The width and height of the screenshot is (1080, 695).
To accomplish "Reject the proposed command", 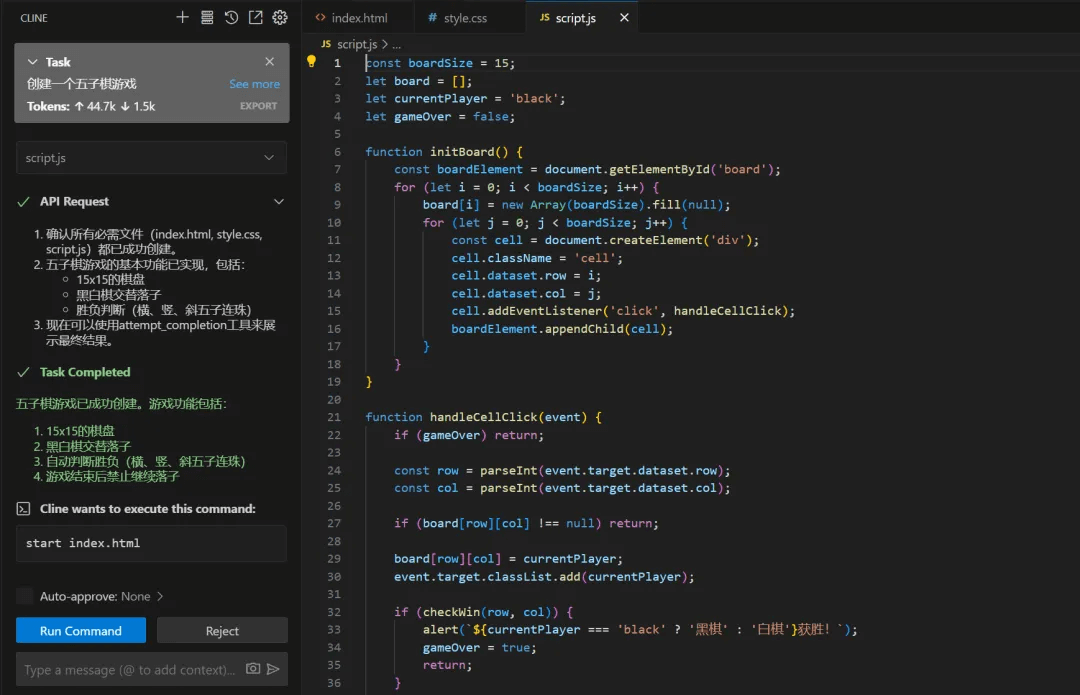I will click(x=222, y=631).
